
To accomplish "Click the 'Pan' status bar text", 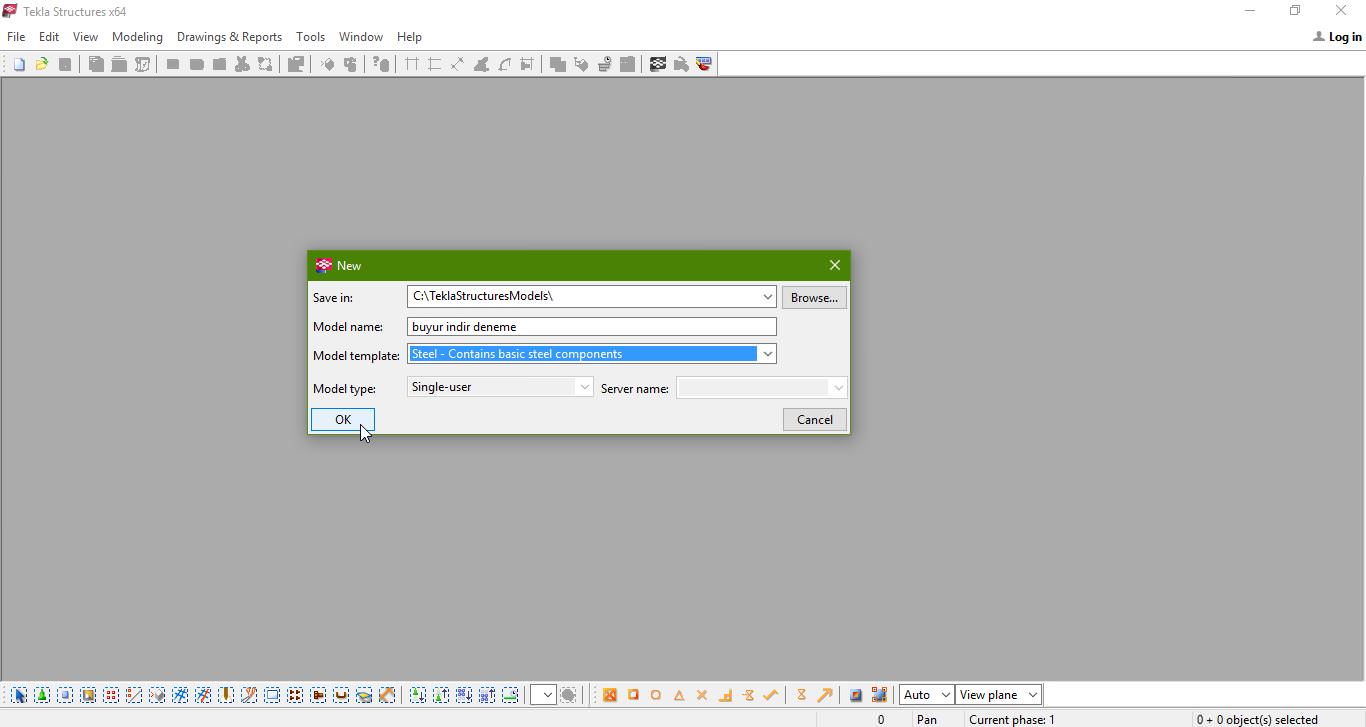I will click(x=927, y=719).
